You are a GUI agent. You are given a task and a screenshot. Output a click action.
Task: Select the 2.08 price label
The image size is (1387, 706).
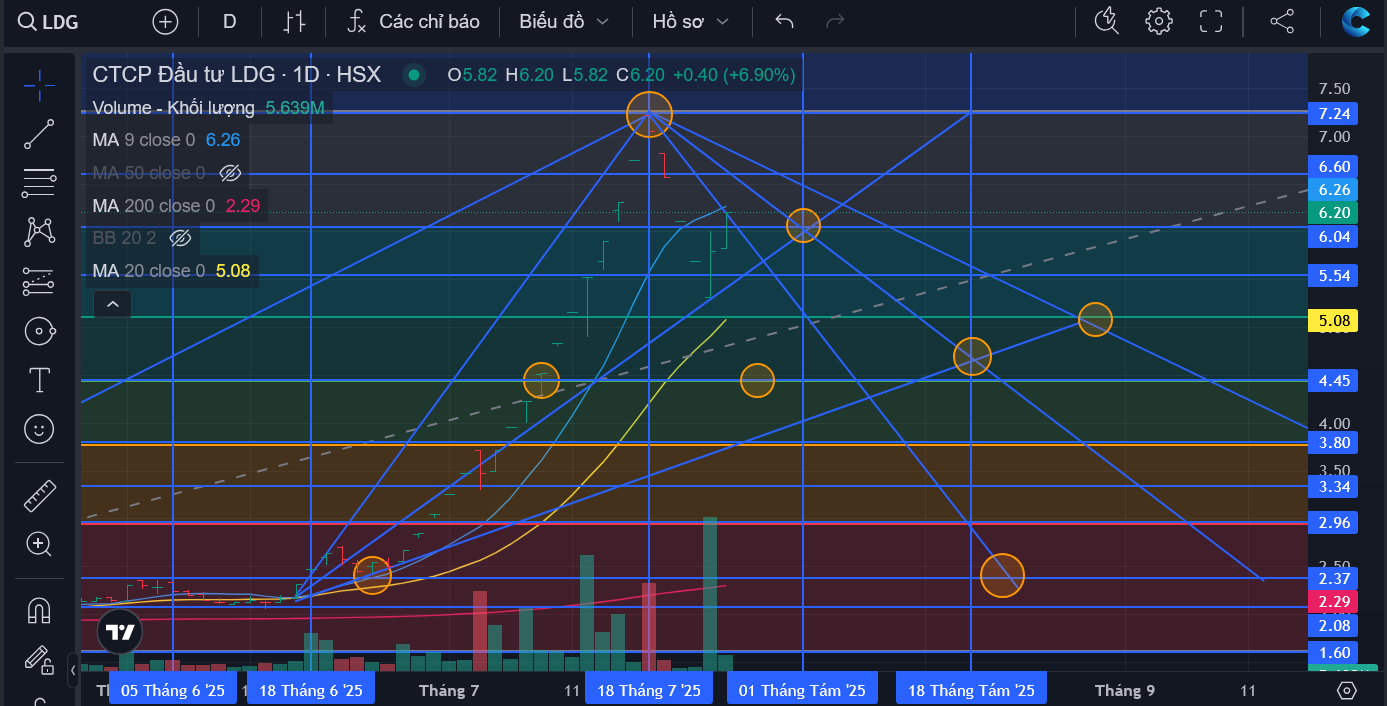1335,625
